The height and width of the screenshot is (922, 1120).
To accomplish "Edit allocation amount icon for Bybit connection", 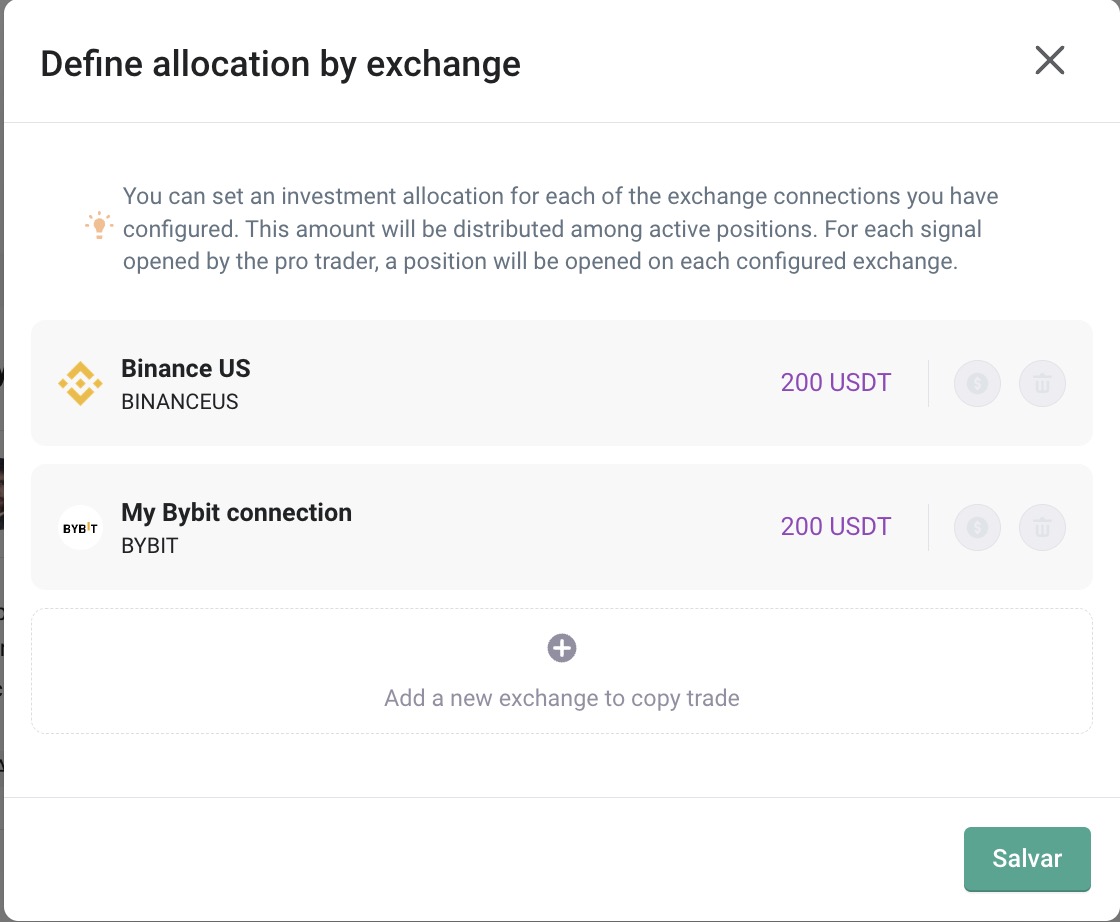I will point(977,527).
